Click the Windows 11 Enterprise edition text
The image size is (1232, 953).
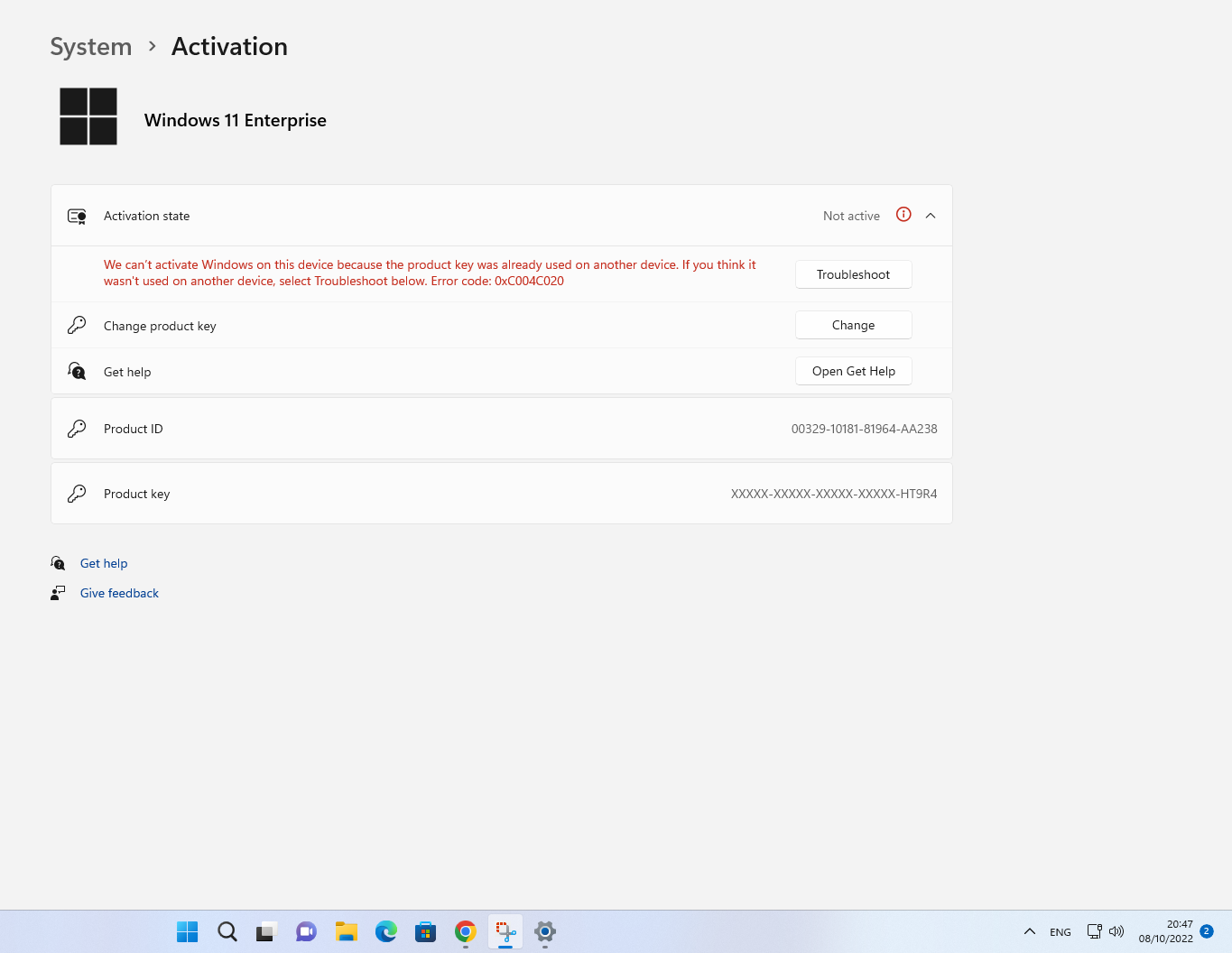(x=236, y=120)
